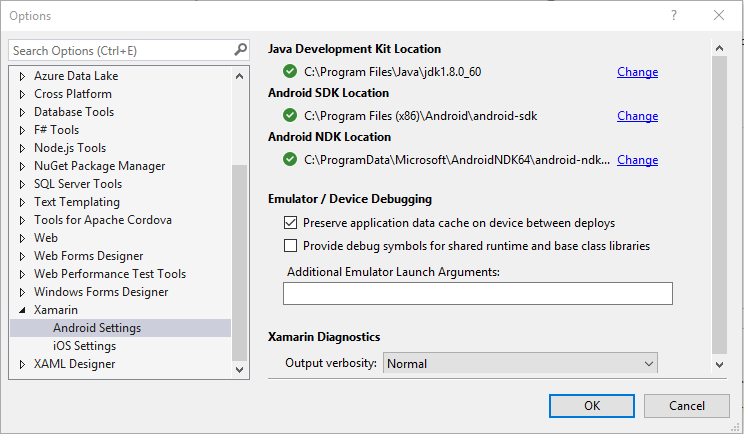Open the Output verbosity dropdown
This screenshot has width=744, height=434.
tap(520, 364)
